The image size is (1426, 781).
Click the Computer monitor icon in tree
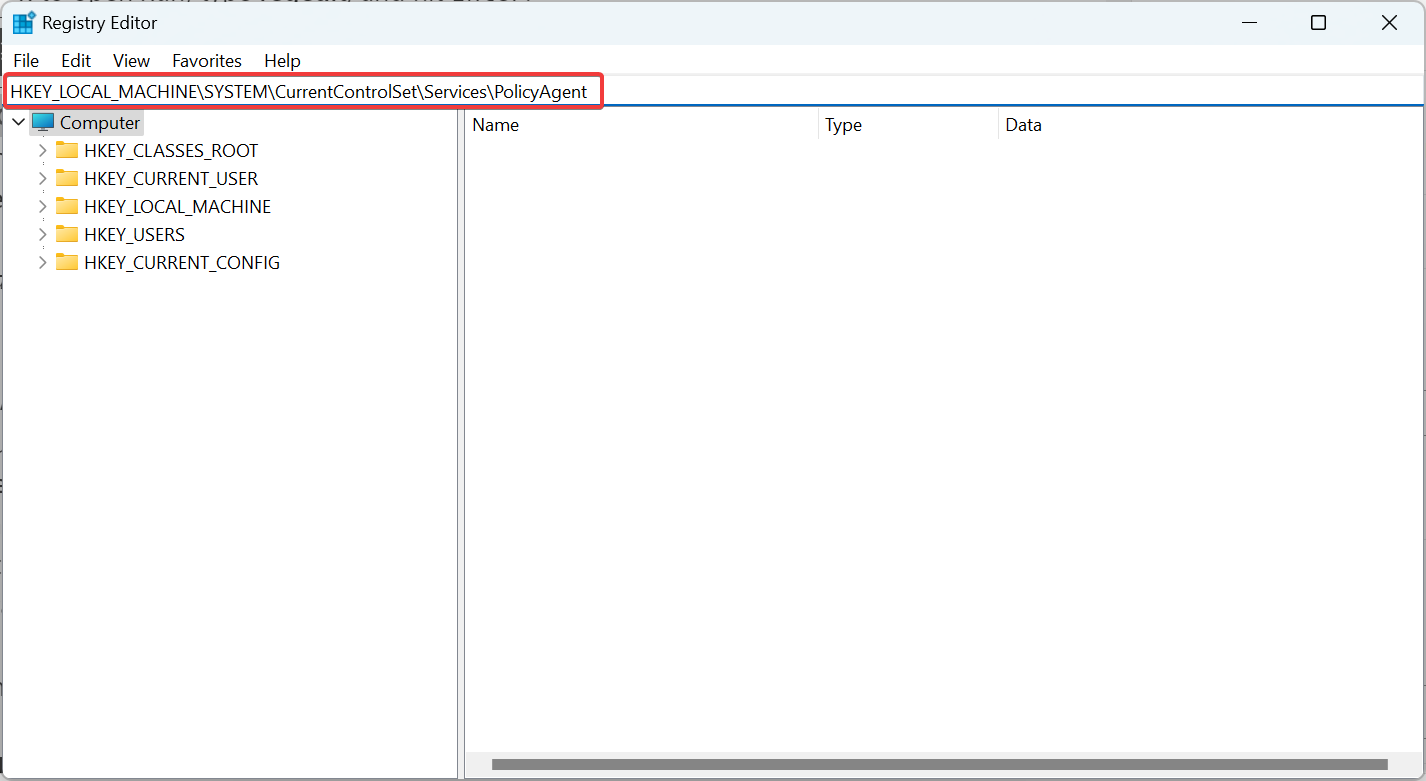coord(43,123)
